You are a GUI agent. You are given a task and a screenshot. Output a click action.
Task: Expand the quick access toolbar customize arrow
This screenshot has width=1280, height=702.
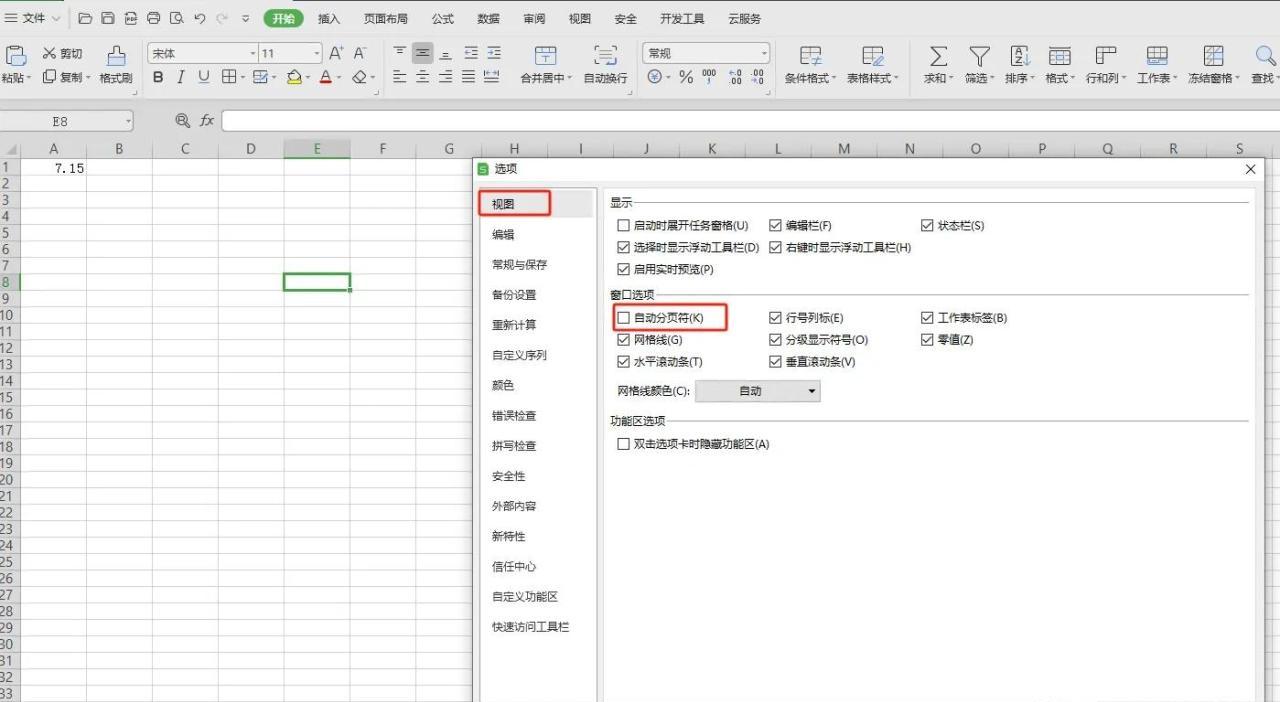click(x=246, y=18)
